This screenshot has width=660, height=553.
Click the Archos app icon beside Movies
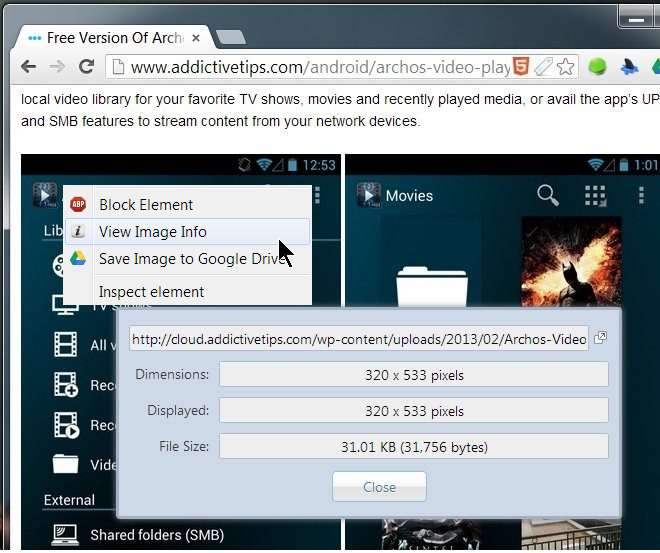click(x=369, y=195)
